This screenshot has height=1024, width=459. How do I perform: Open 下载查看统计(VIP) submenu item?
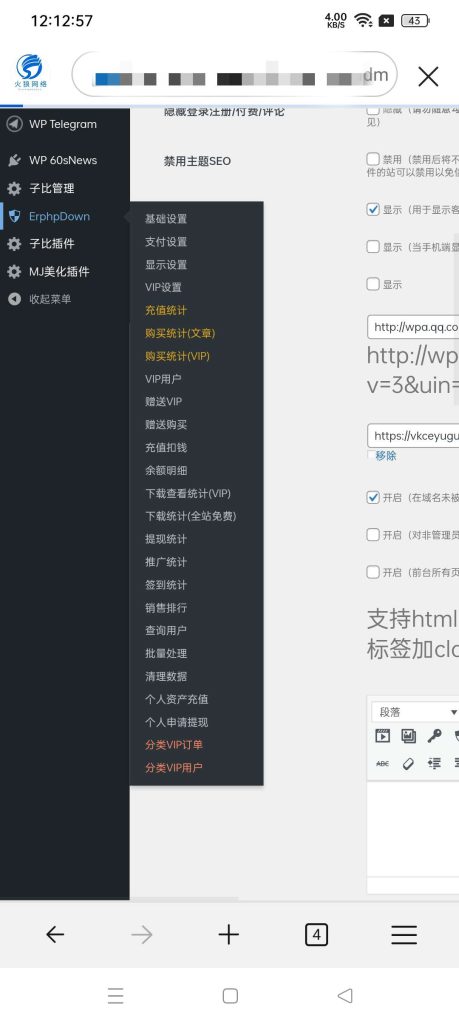(188, 493)
